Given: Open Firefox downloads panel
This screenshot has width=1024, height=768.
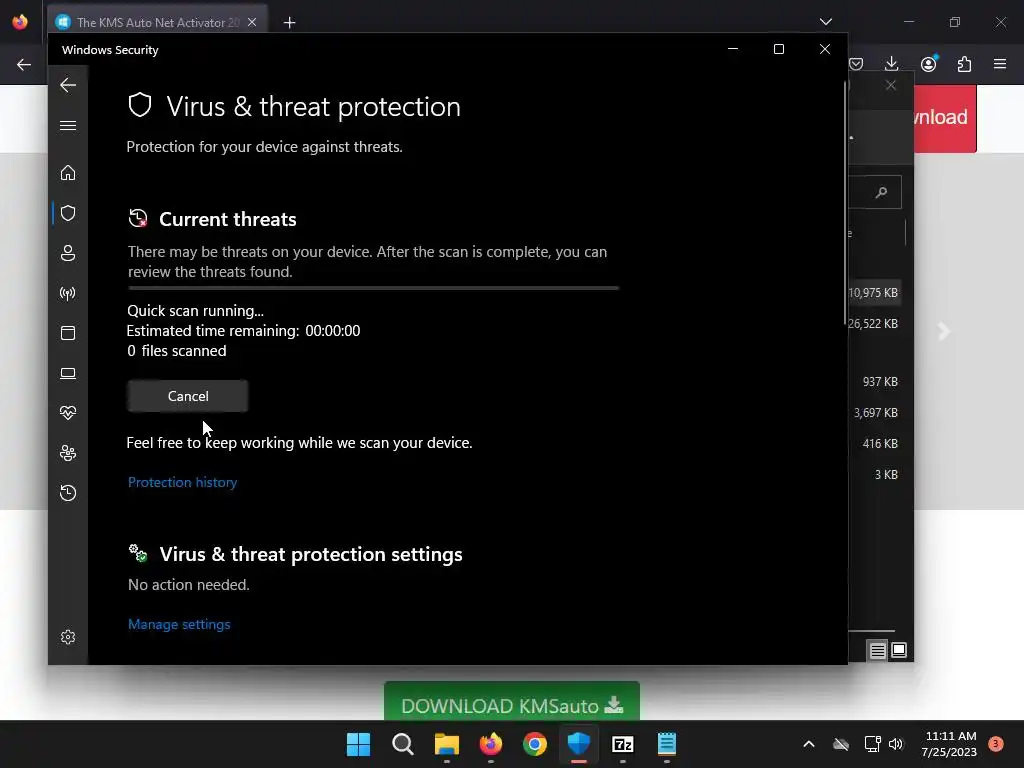Looking at the screenshot, I should 891,64.
